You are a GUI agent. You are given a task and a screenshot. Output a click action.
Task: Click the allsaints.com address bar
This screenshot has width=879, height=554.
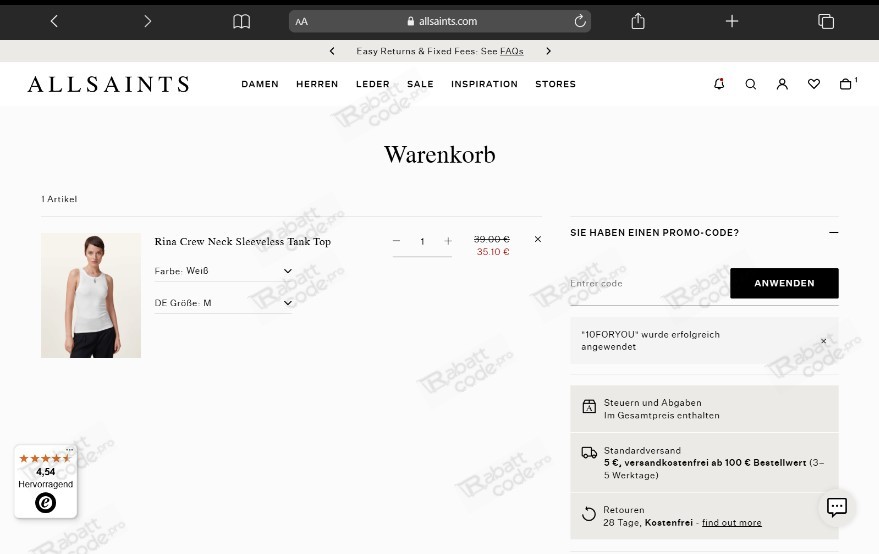point(440,21)
